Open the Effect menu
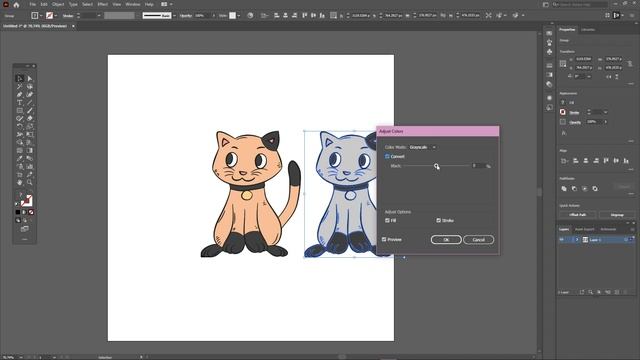The width and height of the screenshot is (640, 360). [102, 4]
